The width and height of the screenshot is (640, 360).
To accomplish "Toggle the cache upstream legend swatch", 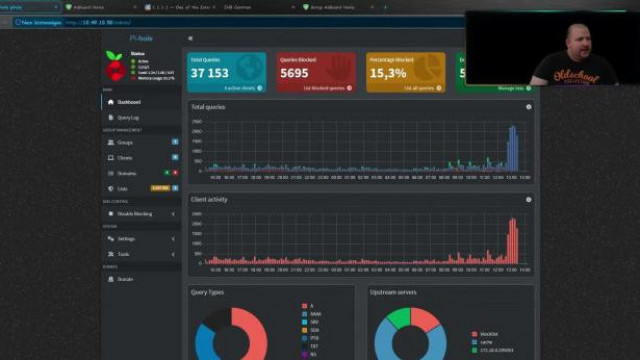I will [474, 342].
